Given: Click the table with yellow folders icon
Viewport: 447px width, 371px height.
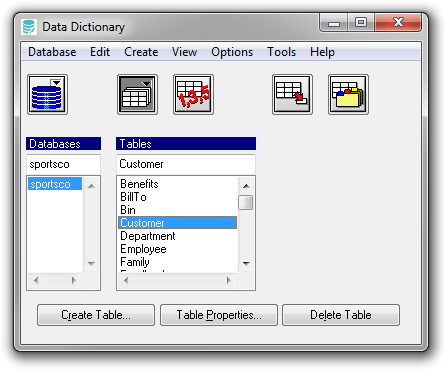Looking at the screenshot, I should point(348,95).
